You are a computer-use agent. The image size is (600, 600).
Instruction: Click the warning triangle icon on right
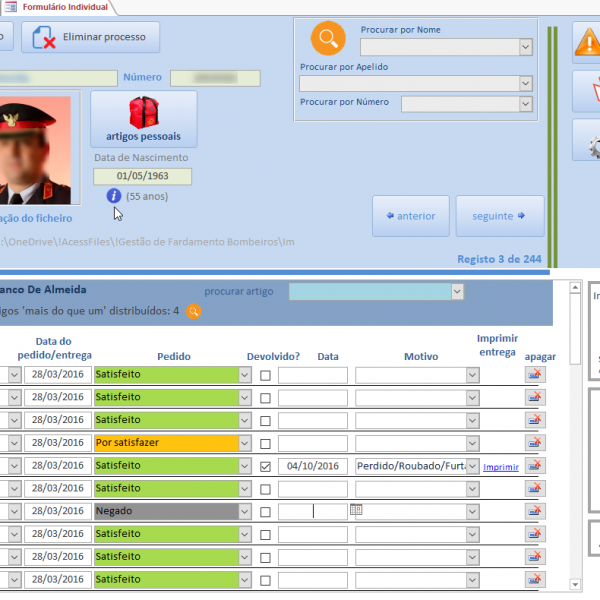click(x=587, y=43)
